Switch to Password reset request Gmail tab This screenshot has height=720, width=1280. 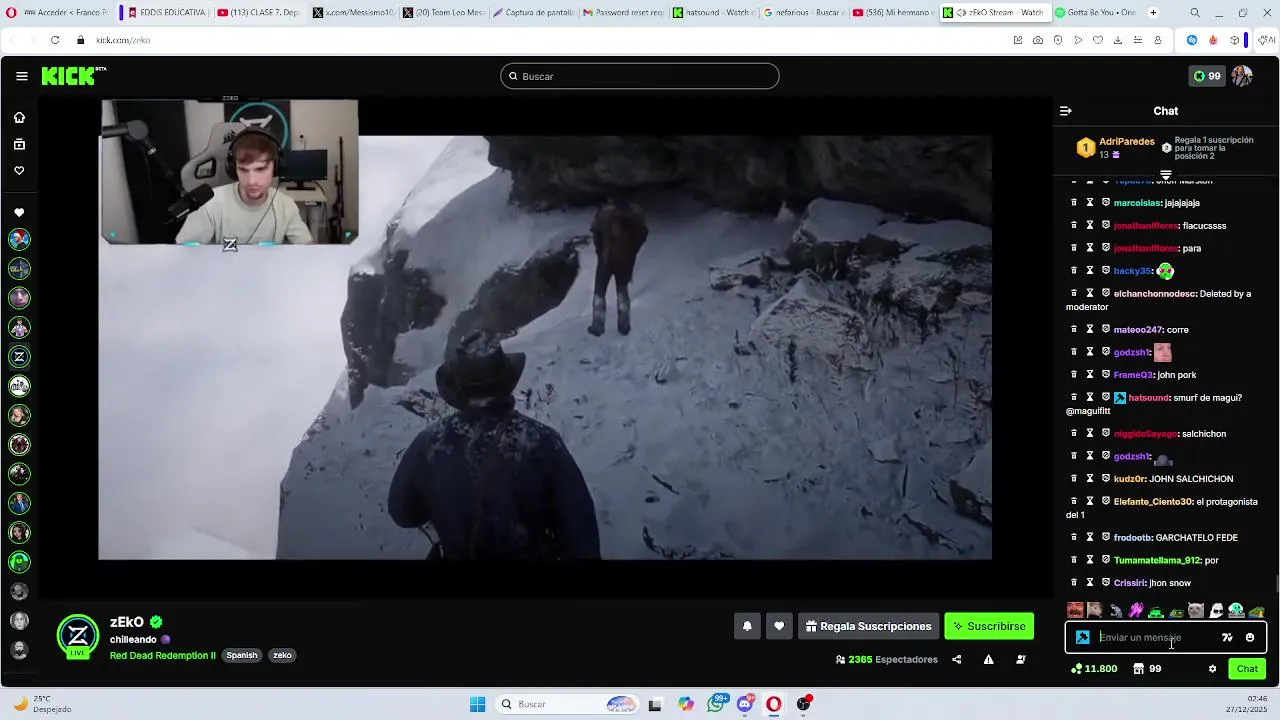[x=623, y=13]
